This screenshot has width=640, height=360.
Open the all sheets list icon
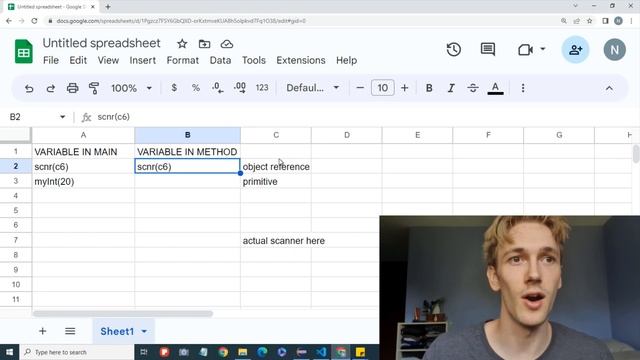coord(70,331)
